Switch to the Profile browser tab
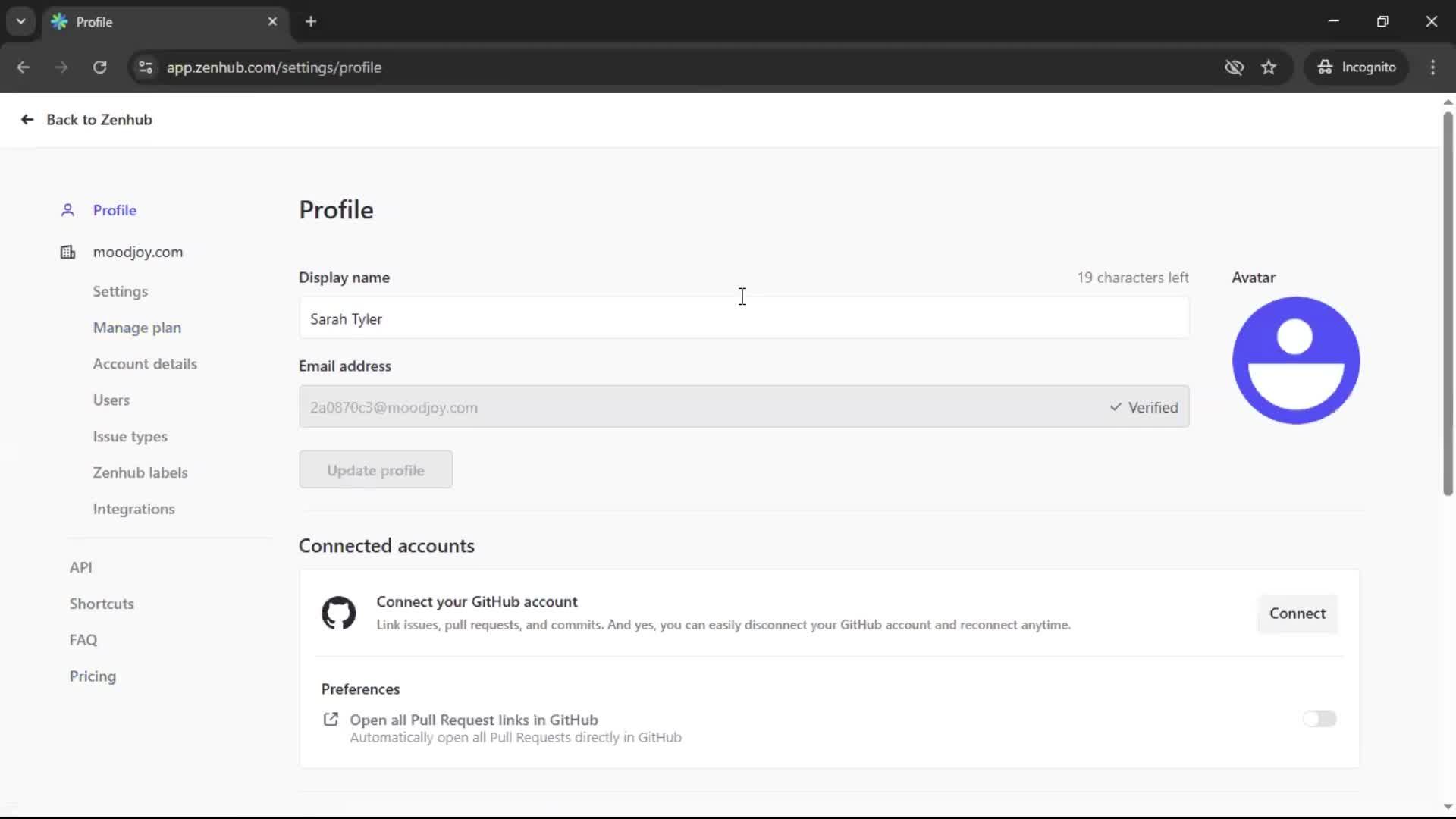This screenshot has height=819, width=1456. pyautogui.click(x=121, y=21)
